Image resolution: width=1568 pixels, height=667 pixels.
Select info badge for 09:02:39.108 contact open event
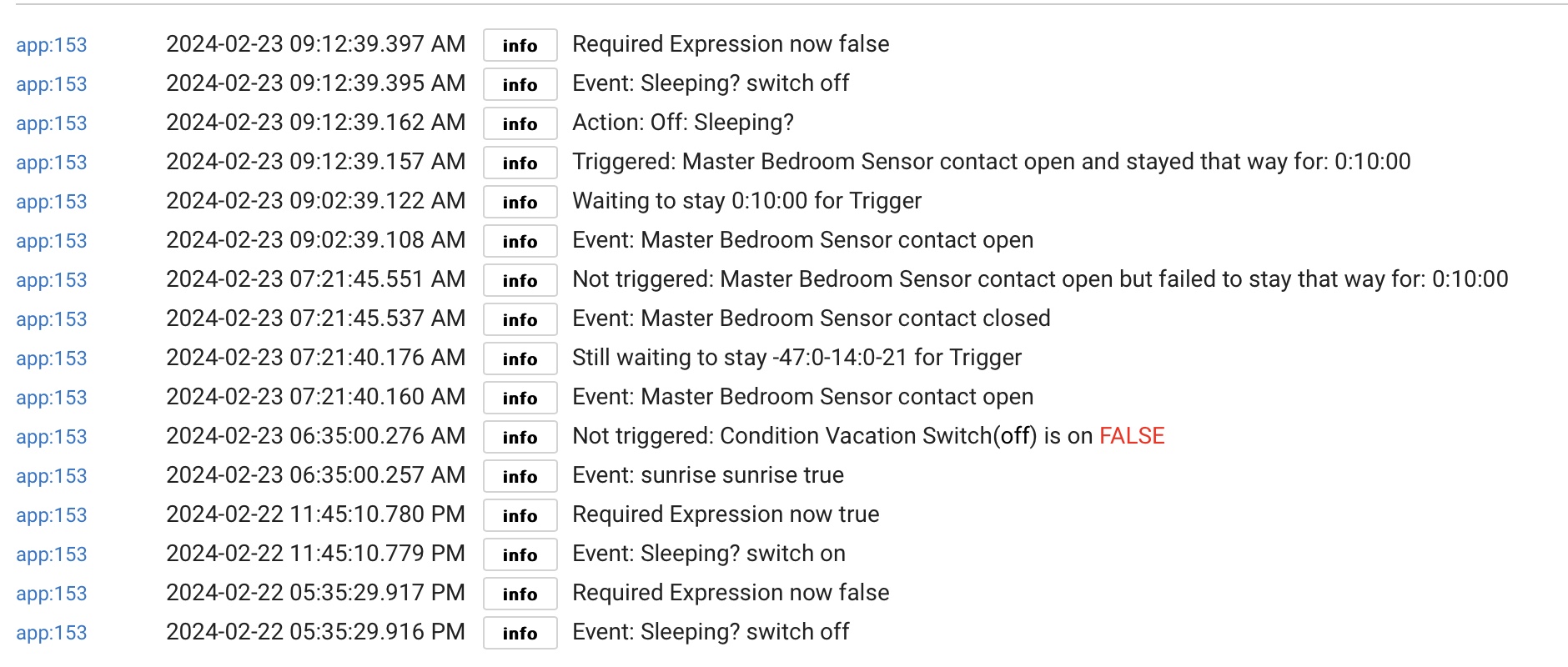[x=520, y=241]
